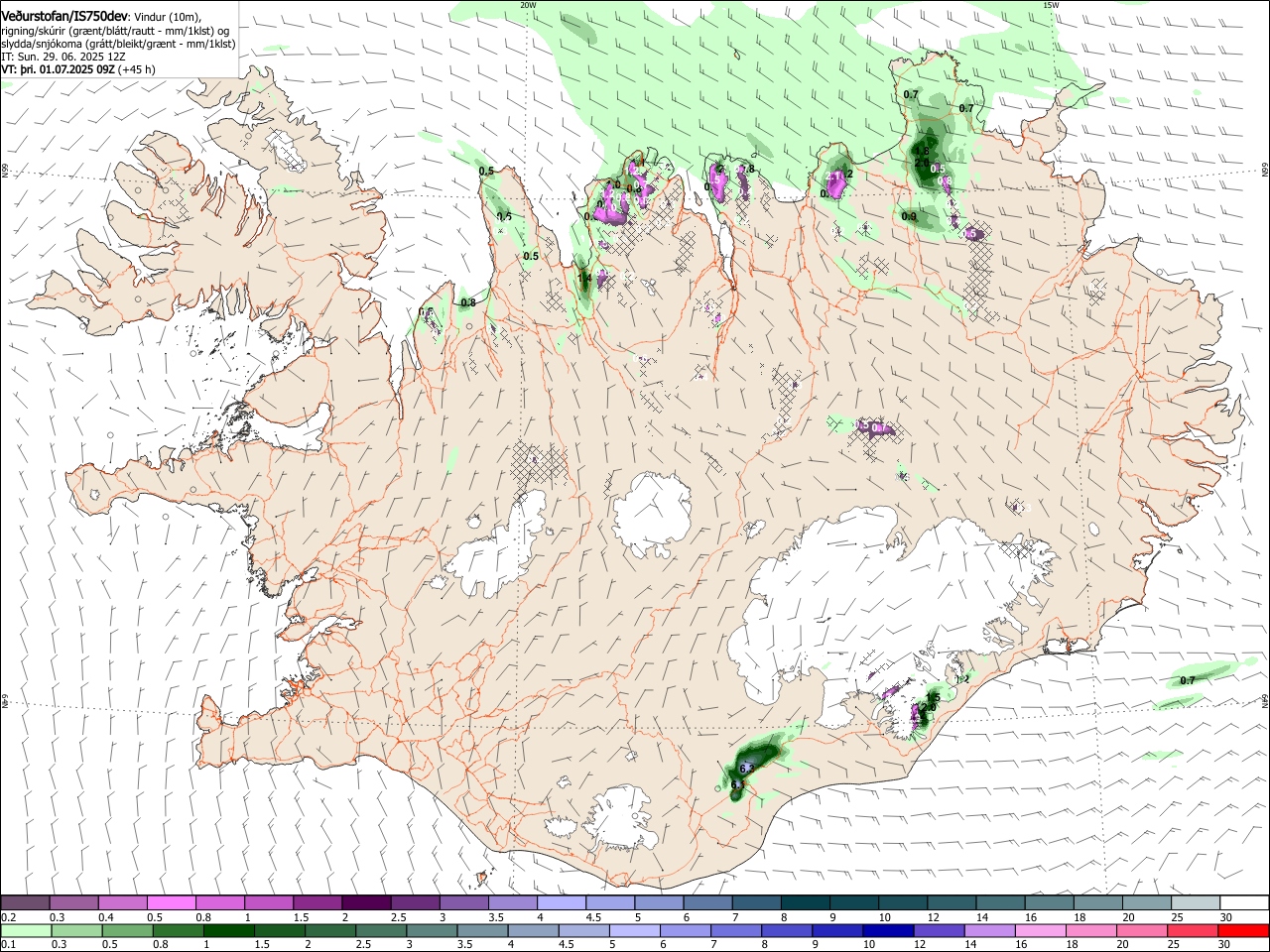Click the Veðurstofan/IS750dev title text

point(64,16)
